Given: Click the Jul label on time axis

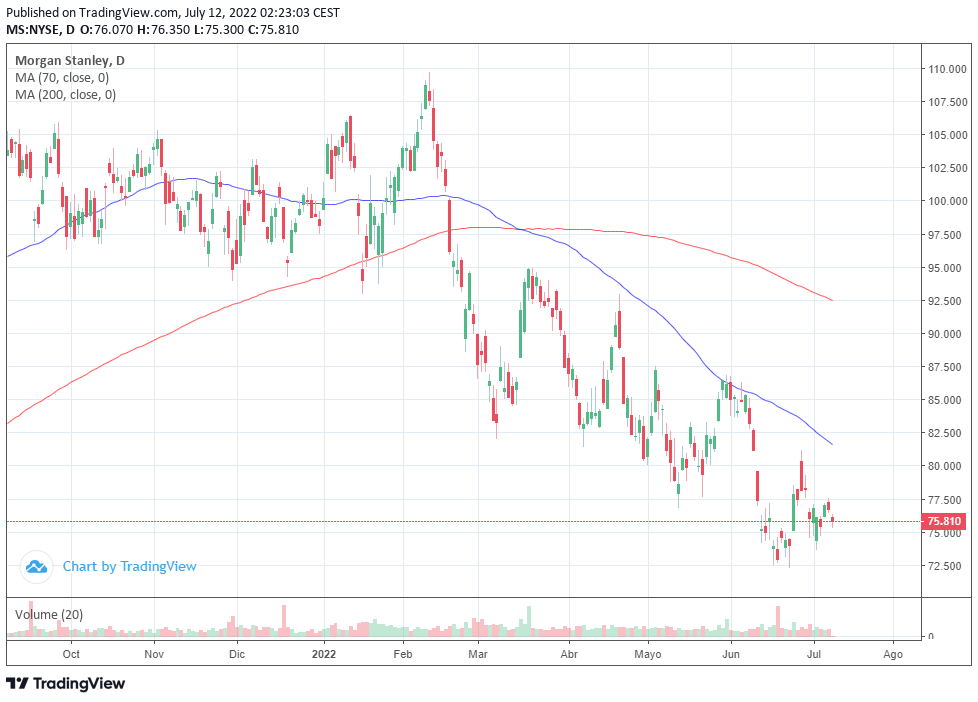Looking at the screenshot, I should [813, 654].
